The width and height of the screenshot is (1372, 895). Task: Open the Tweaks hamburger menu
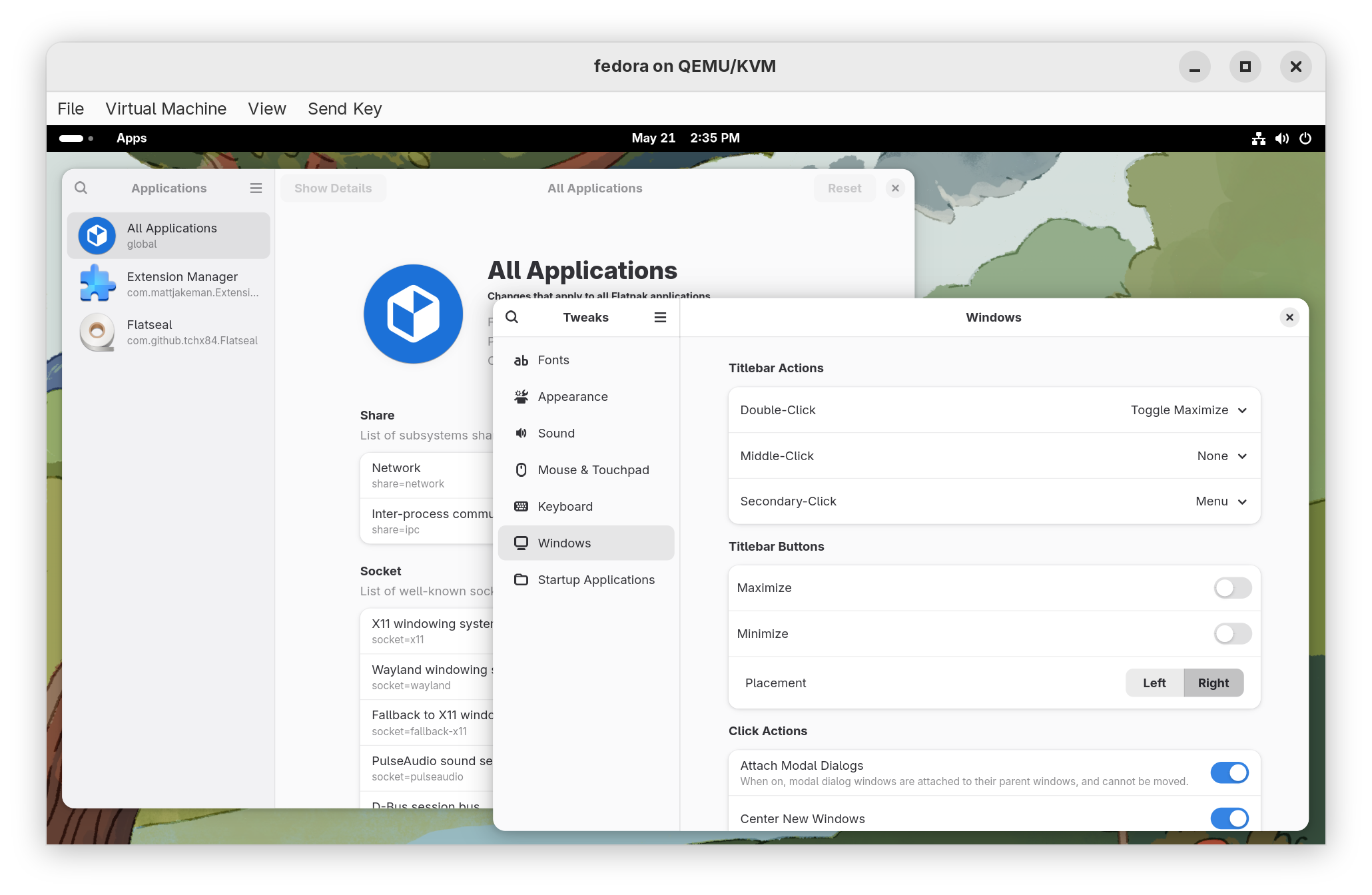click(660, 318)
